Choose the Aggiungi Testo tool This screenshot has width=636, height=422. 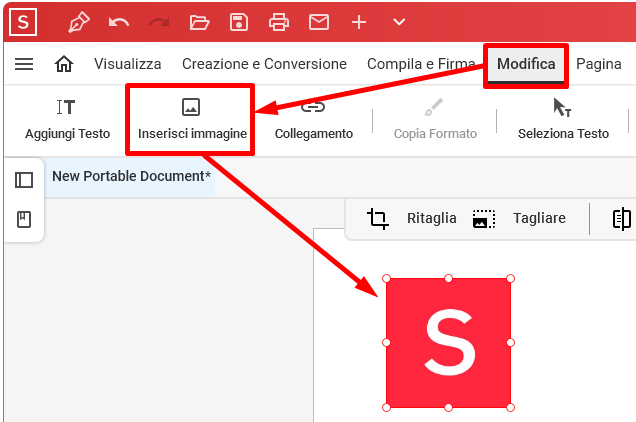click(67, 120)
